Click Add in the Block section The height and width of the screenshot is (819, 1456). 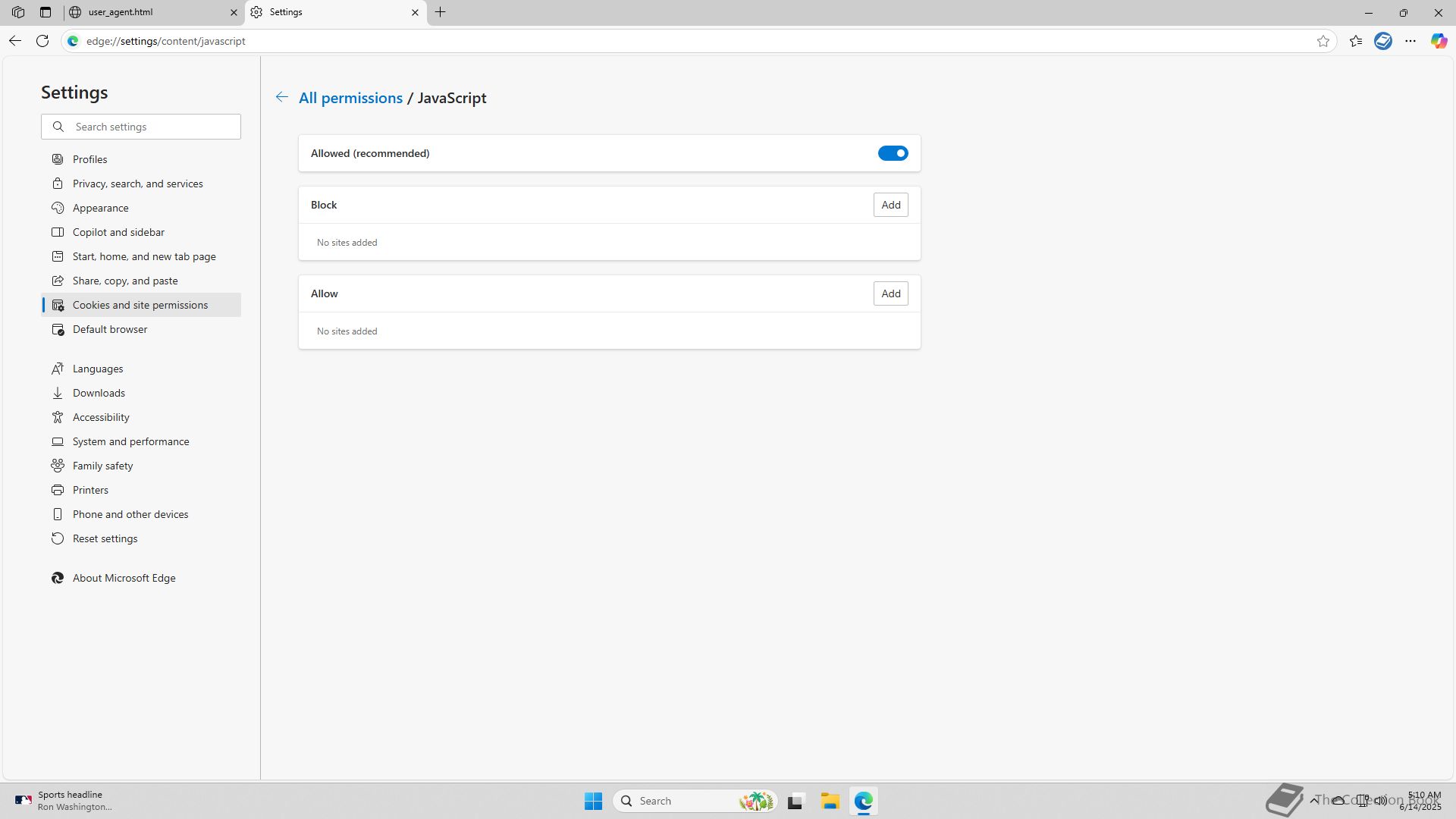pyautogui.click(x=890, y=205)
